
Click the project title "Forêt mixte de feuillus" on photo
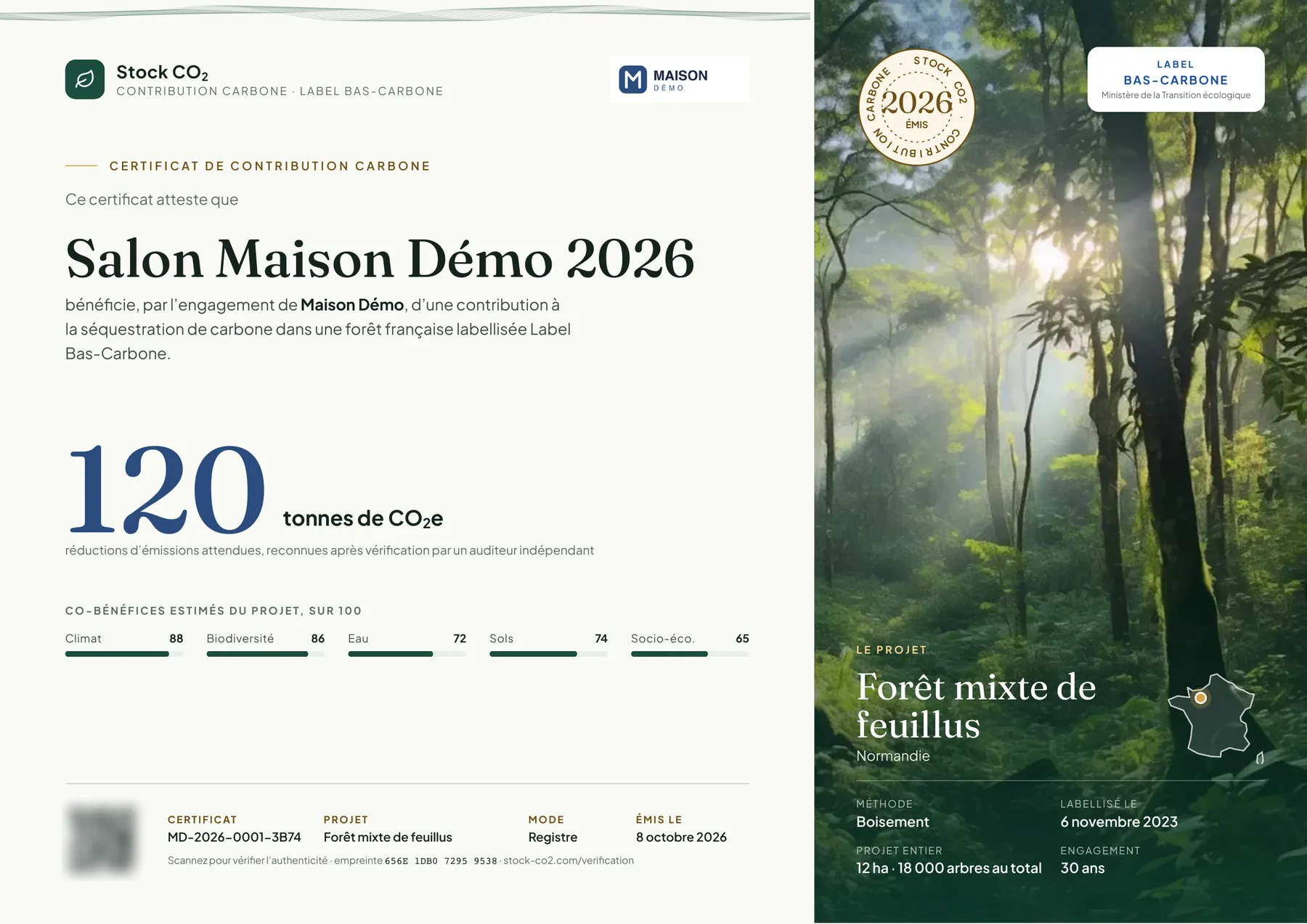tap(976, 706)
